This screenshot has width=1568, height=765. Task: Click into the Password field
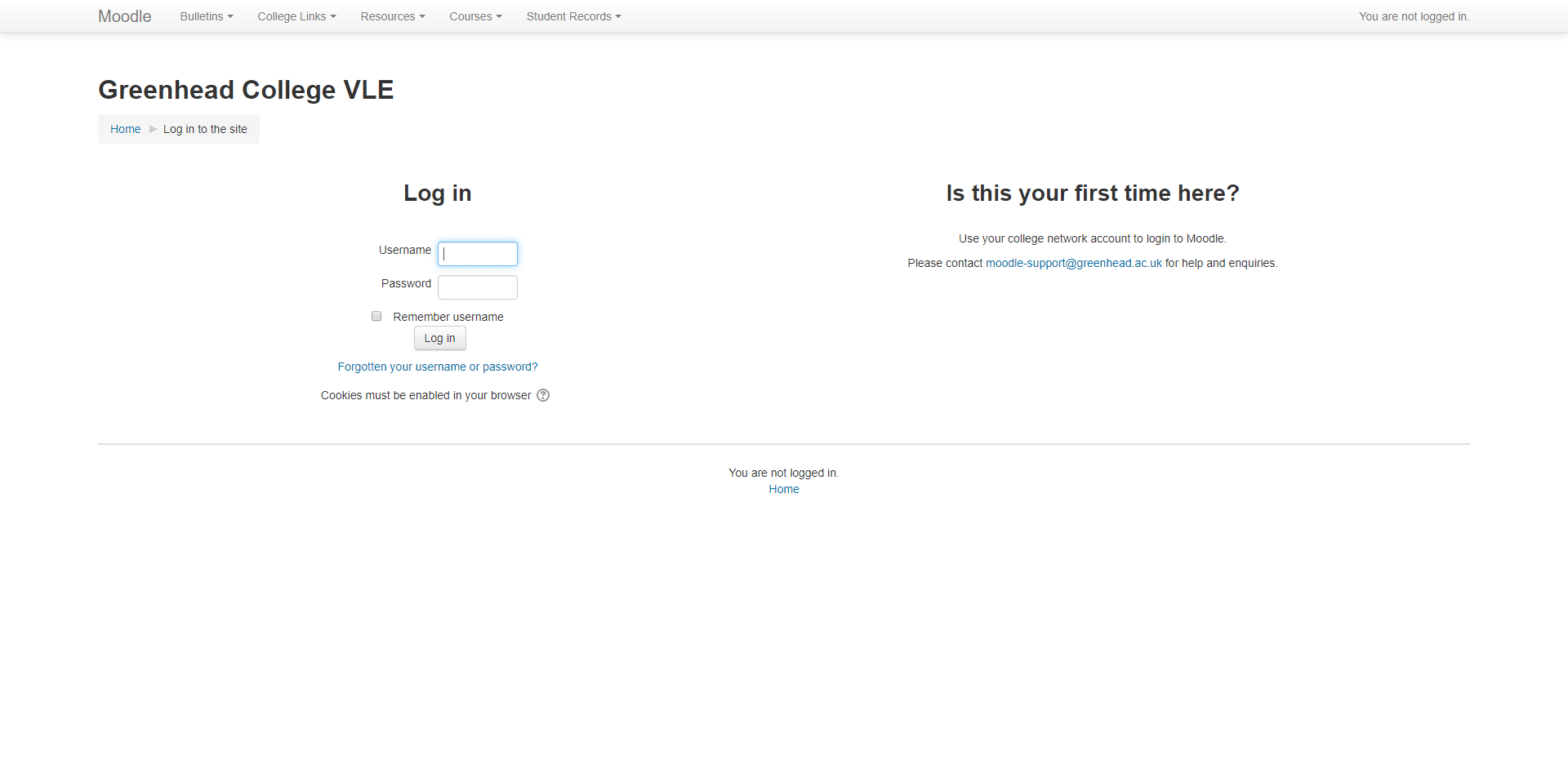pos(478,287)
